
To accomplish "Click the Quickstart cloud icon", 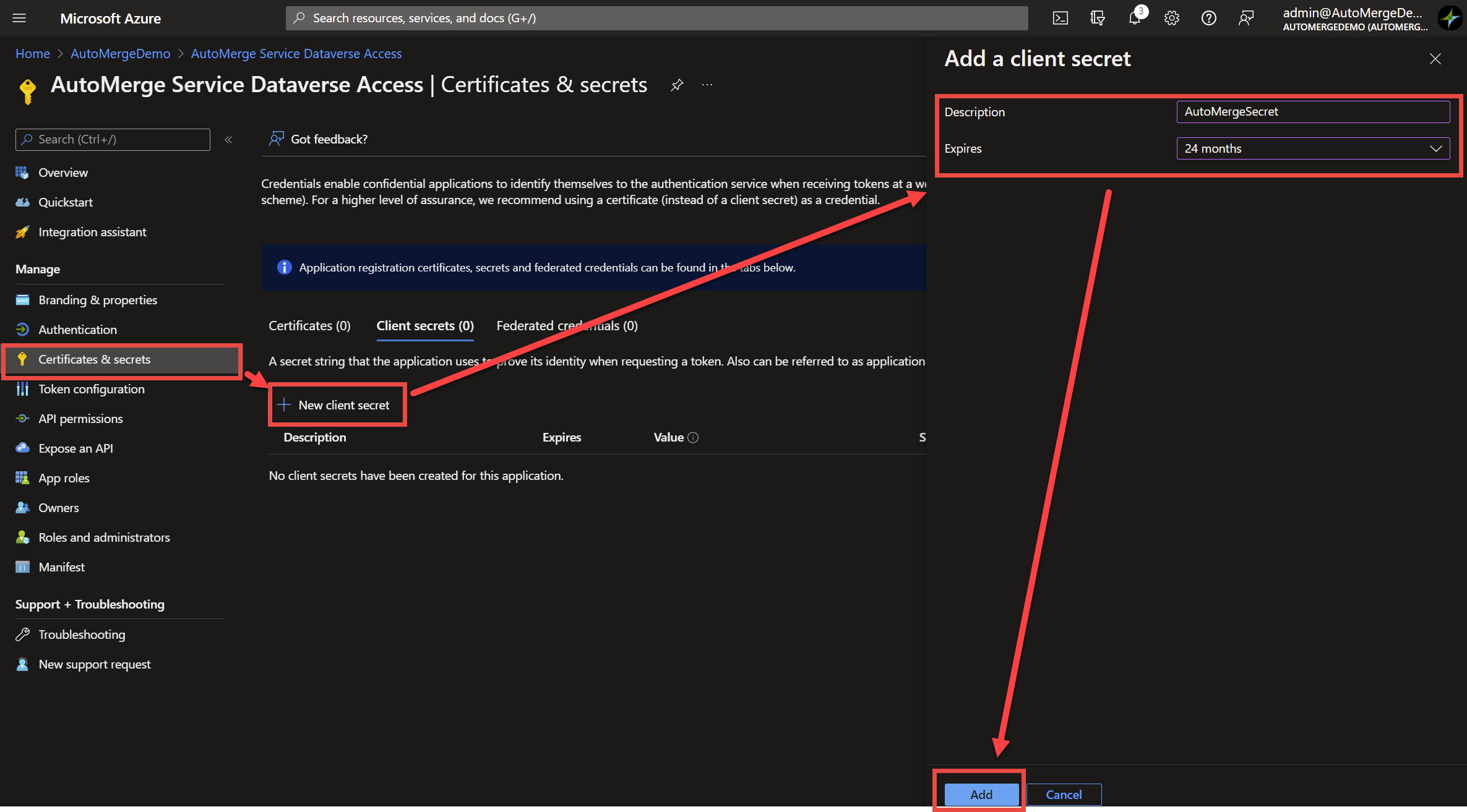I will [x=22, y=202].
